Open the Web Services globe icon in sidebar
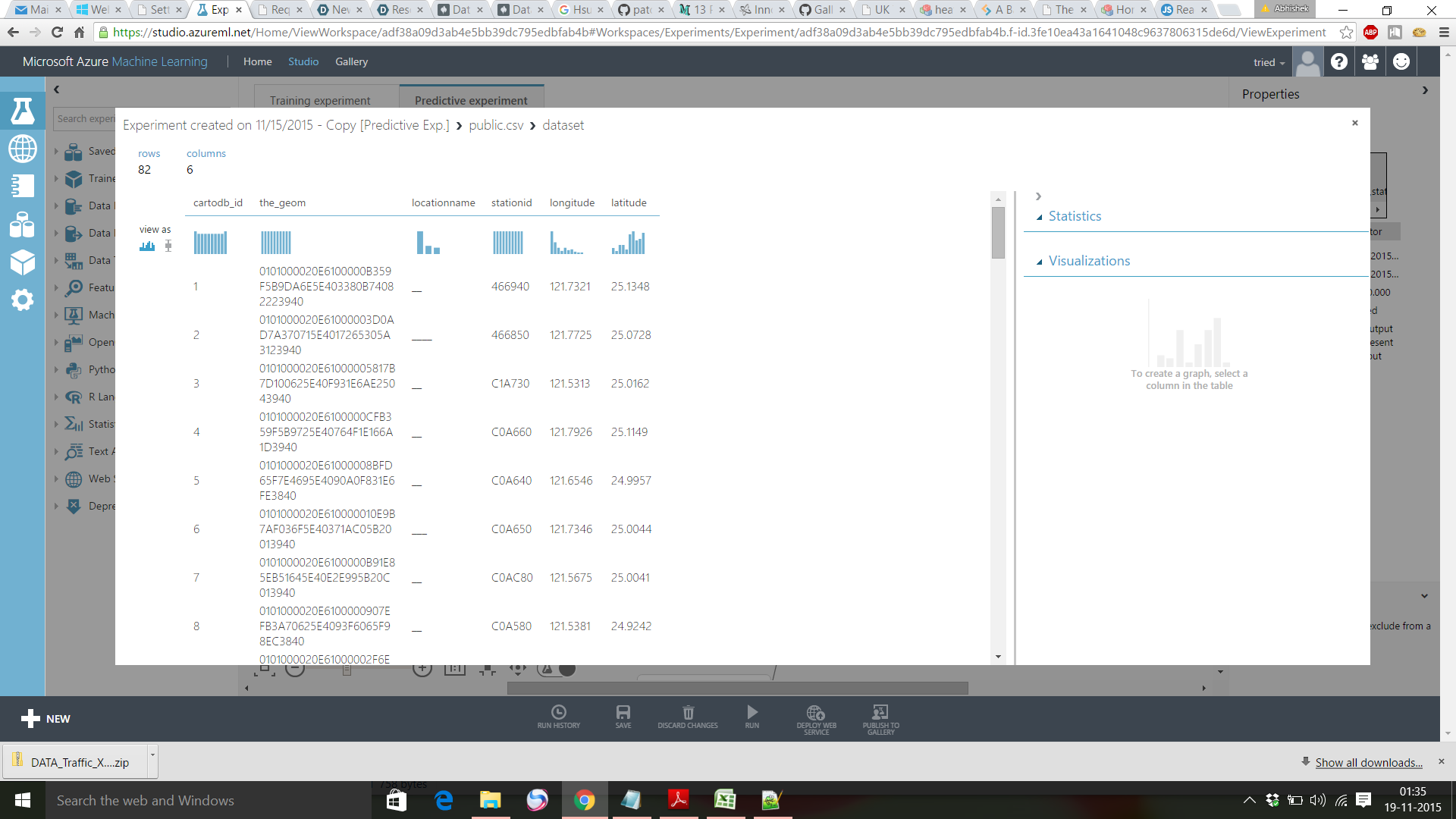 [22, 149]
